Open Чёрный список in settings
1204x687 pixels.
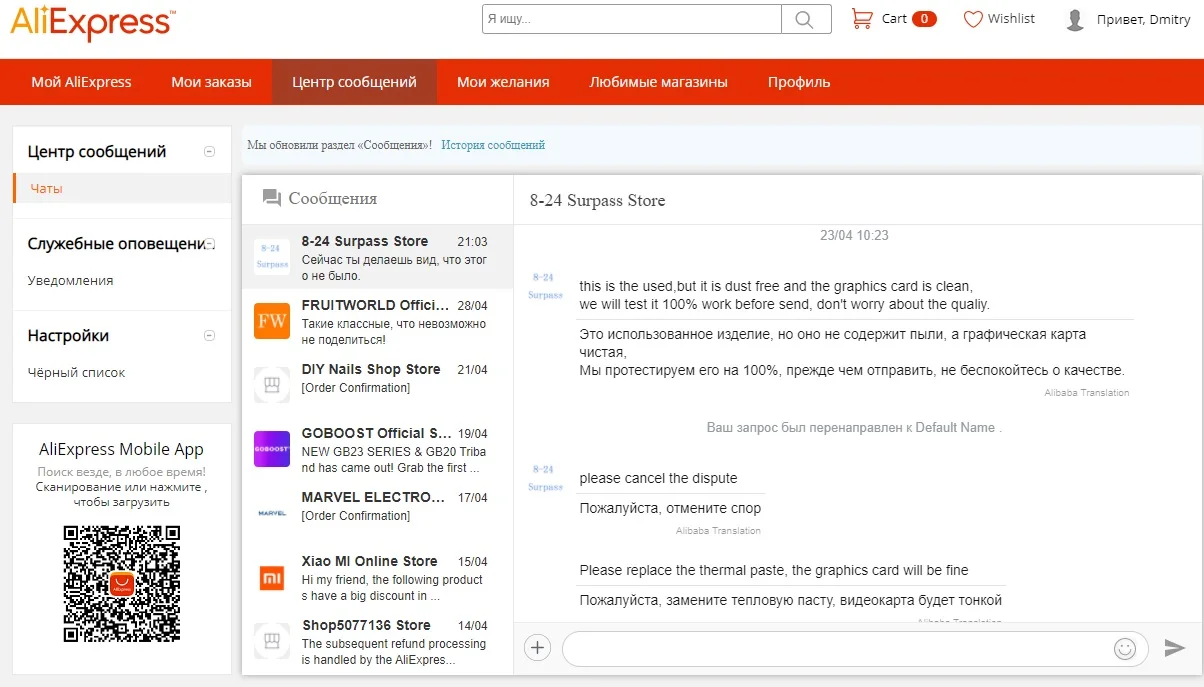point(76,373)
